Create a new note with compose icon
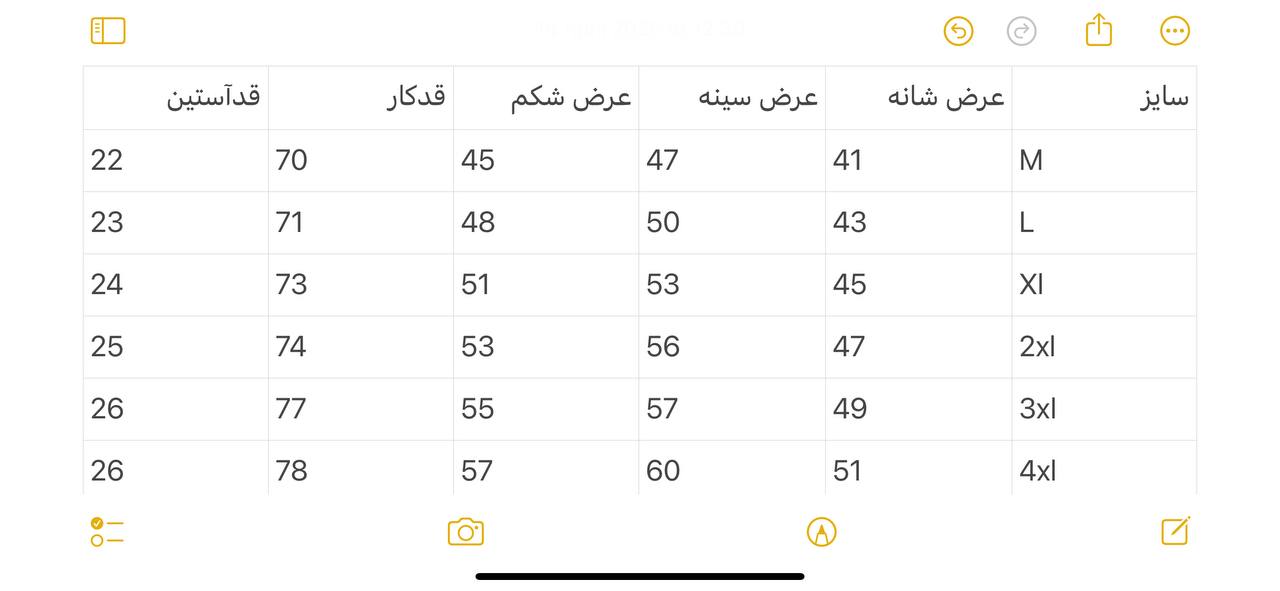Image resolution: width=1280 pixels, height=591 pixels. point(1175,531)
